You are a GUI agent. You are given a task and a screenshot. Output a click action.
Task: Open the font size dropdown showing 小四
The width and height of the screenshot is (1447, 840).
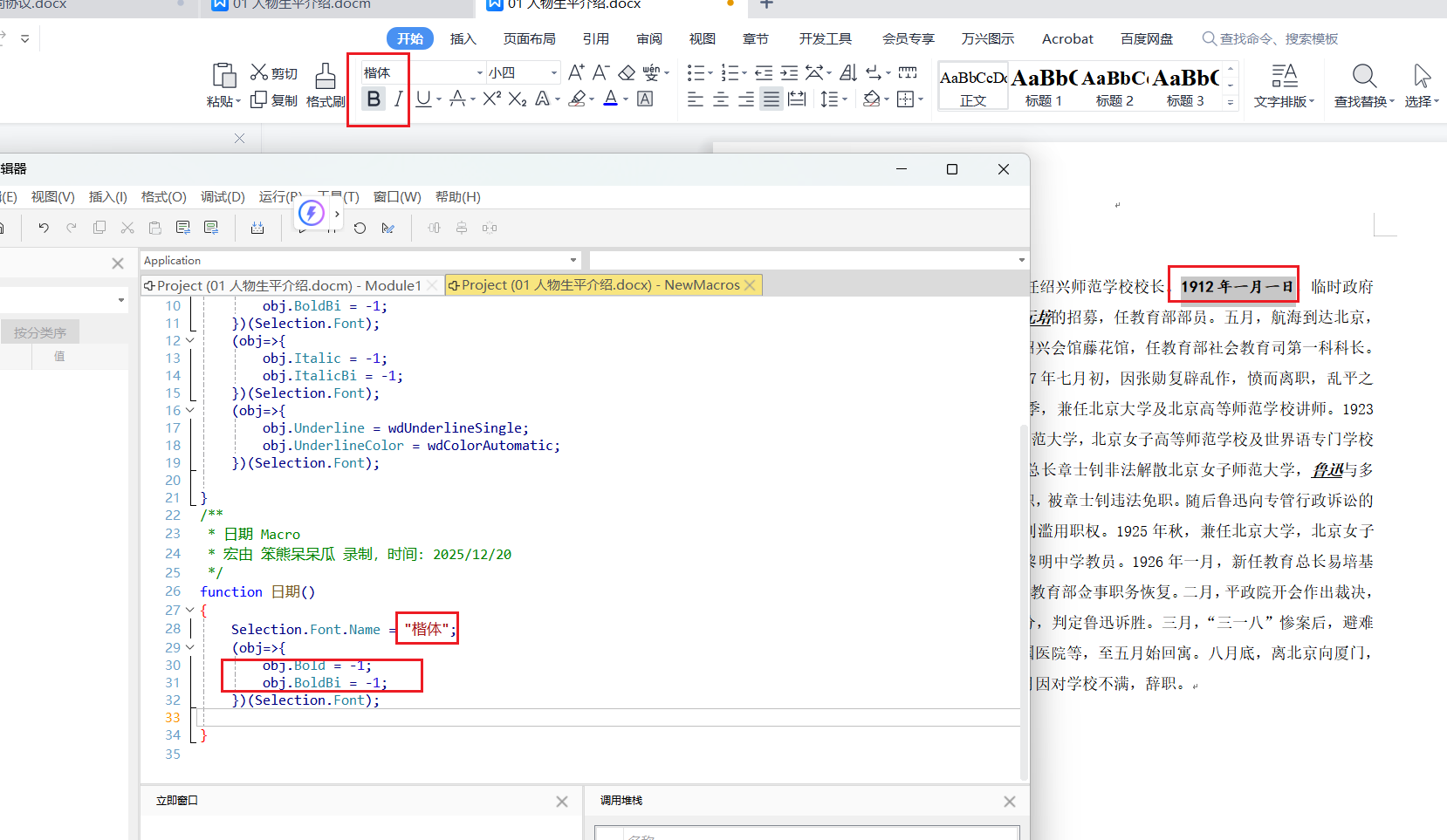[x=553, y=73]
